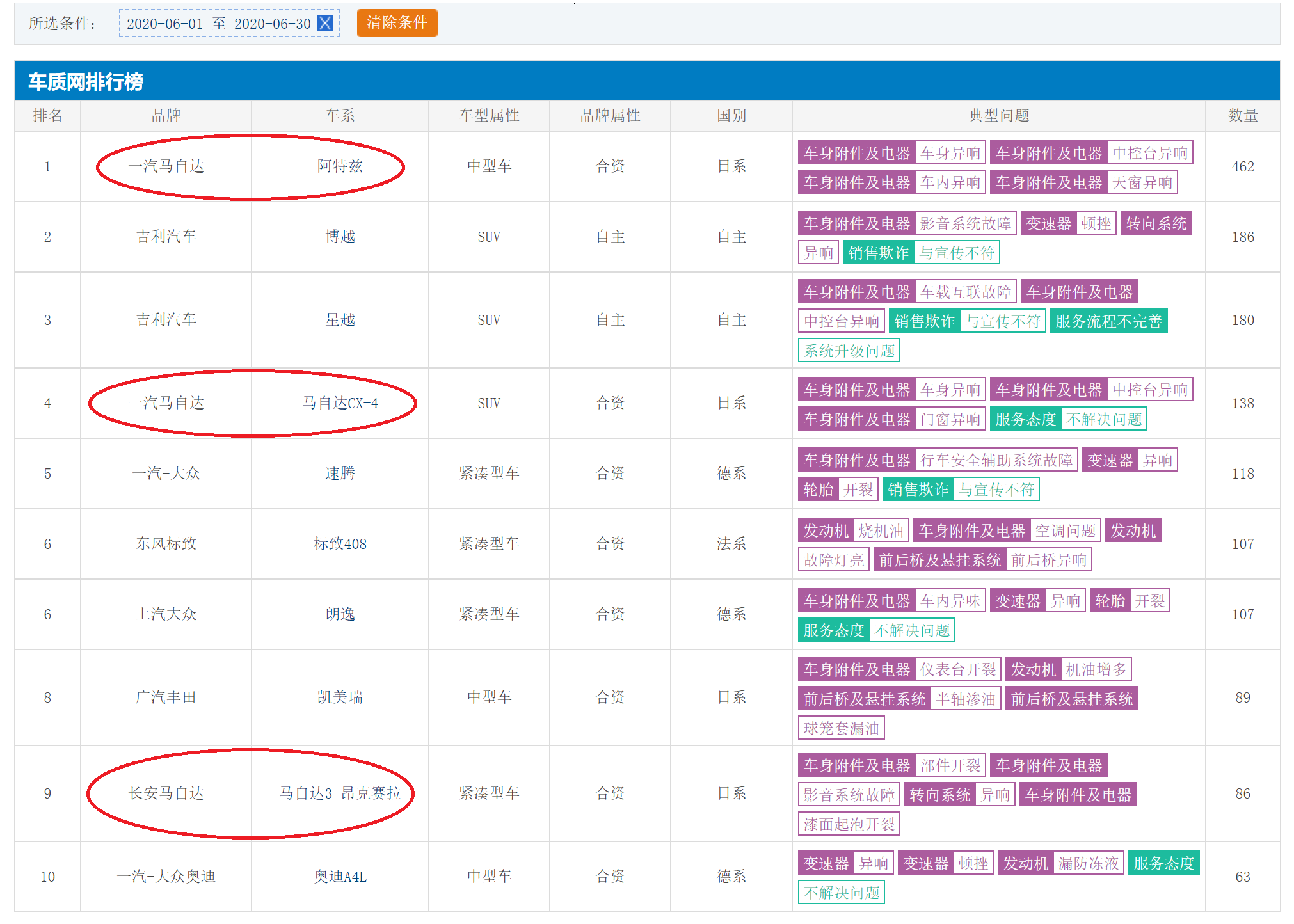Click the 清除条件 button
Viewport: 1294px width, 924px height.
coord(397,22)
